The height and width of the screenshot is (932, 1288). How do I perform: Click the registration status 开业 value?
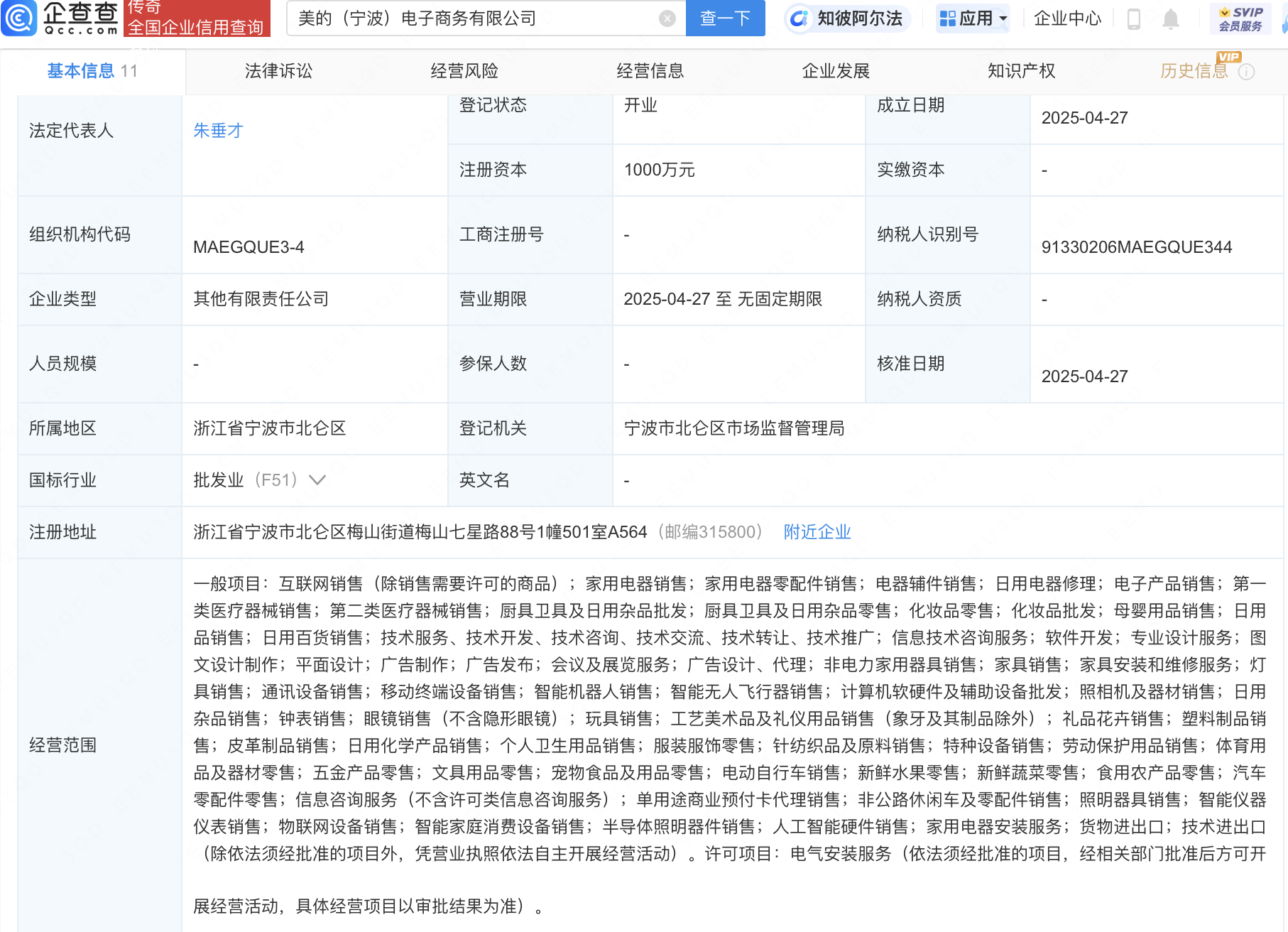(640, 105)
